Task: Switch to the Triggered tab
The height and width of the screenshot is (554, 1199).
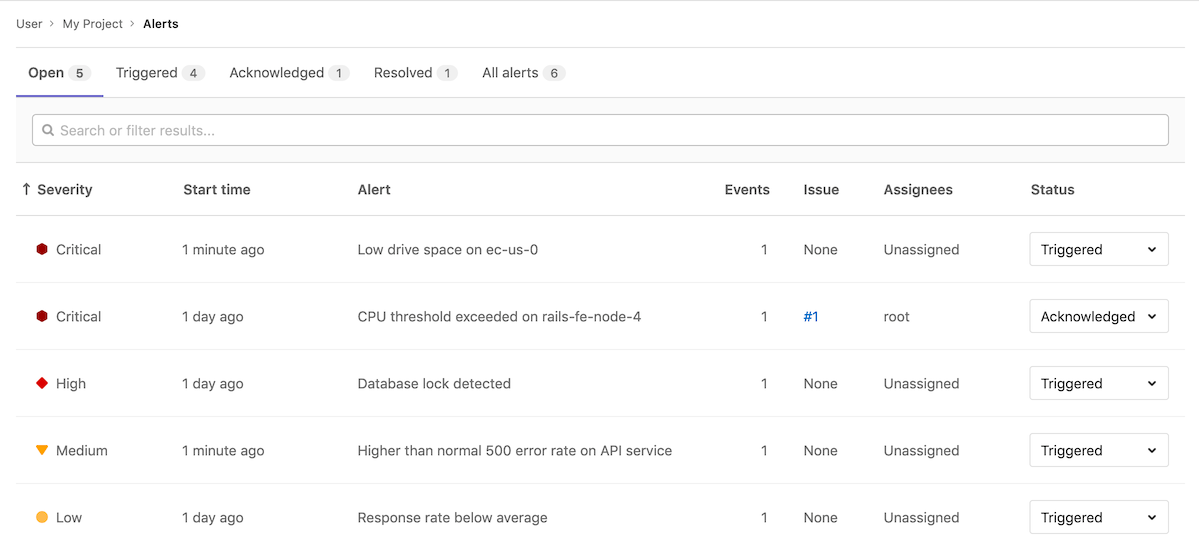Action: [160, 73]
